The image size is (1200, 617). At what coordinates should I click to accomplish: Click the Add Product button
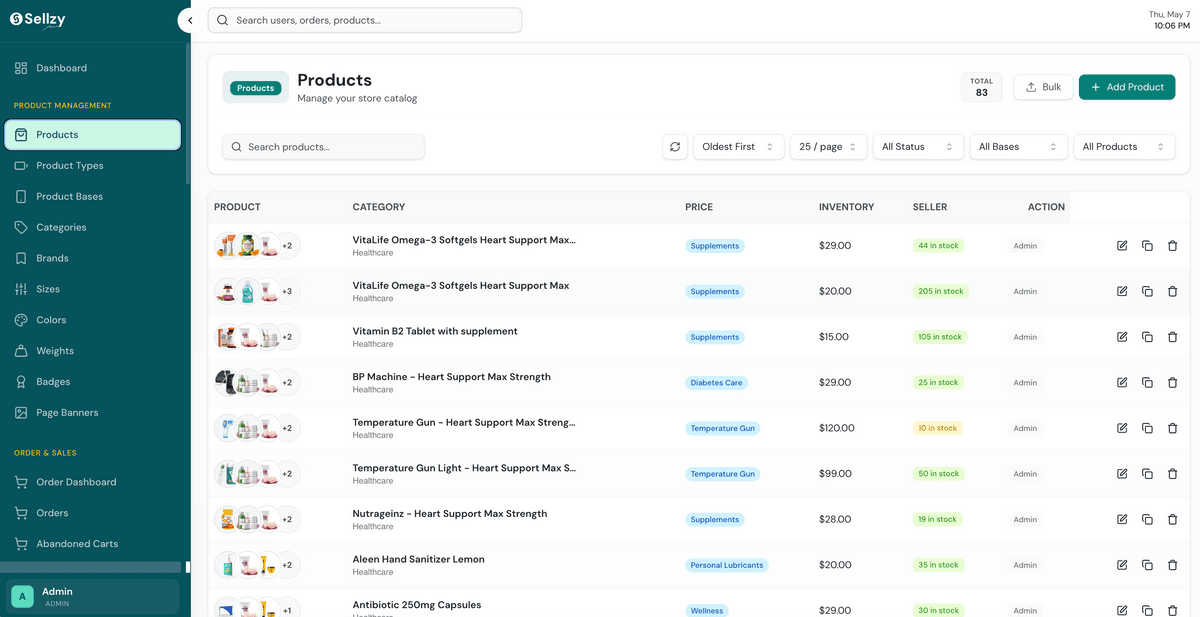tap(1127, 87)
